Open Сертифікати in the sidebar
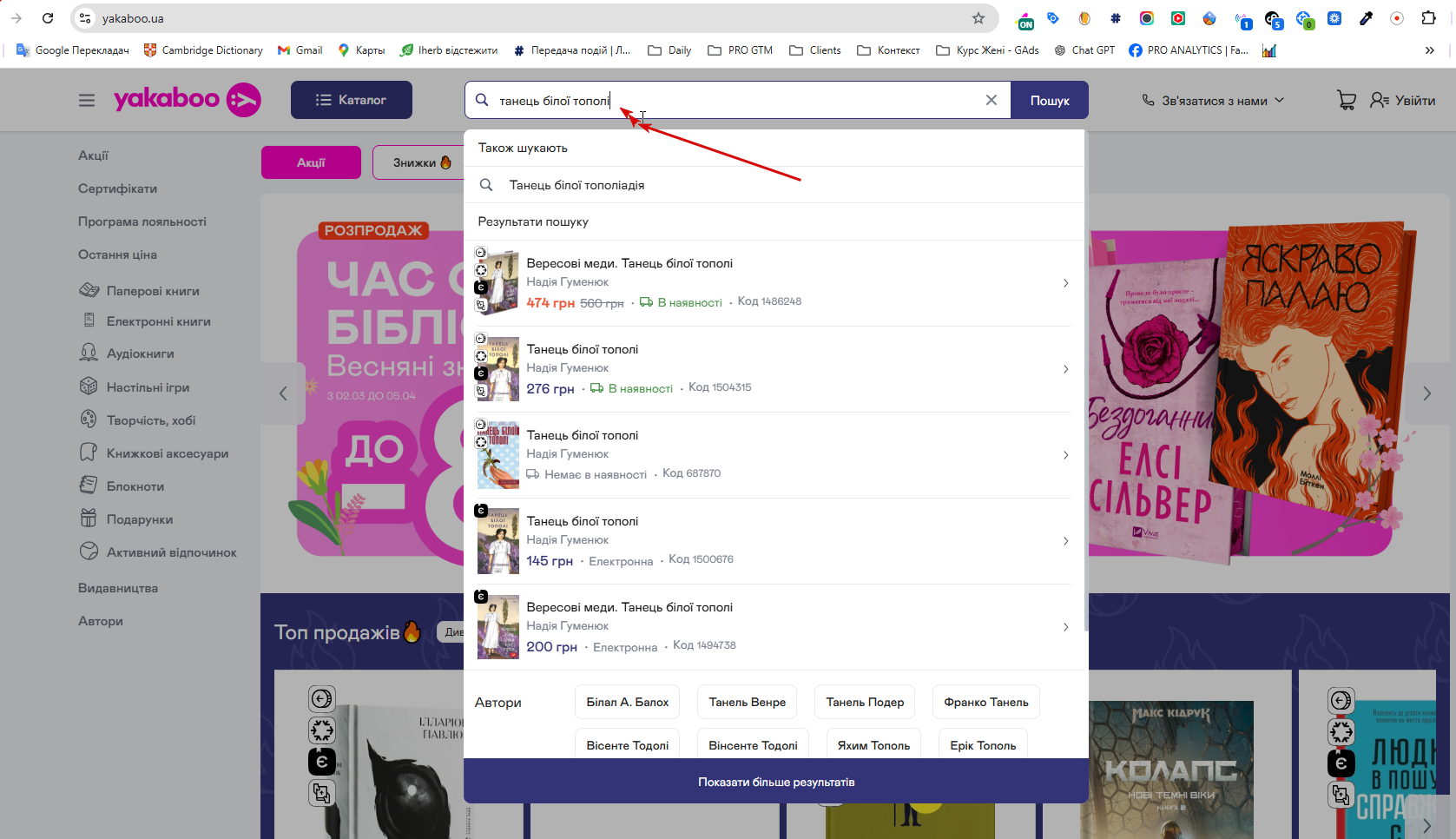 pyautogui.click(x=117, y=188)
